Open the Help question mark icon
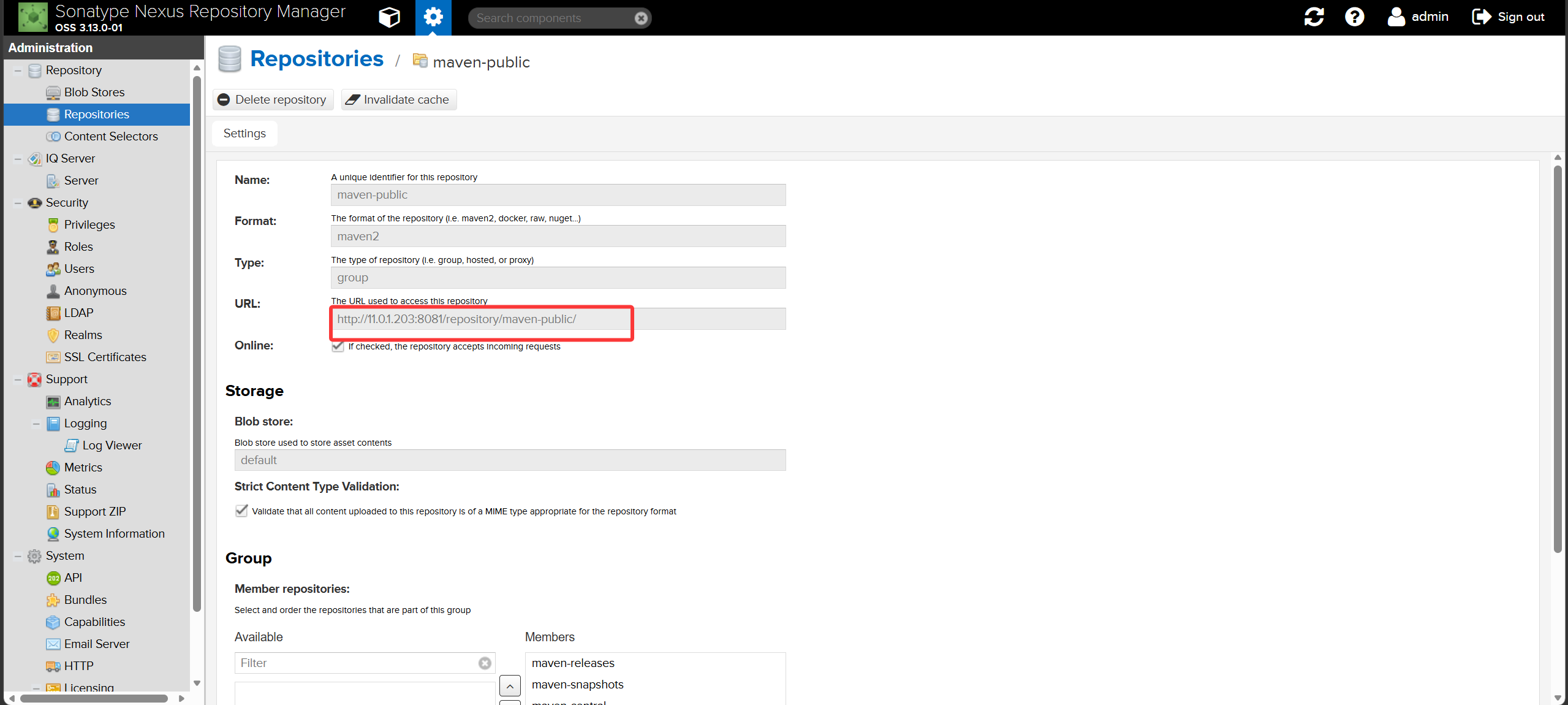 (x=1355, y=17)
